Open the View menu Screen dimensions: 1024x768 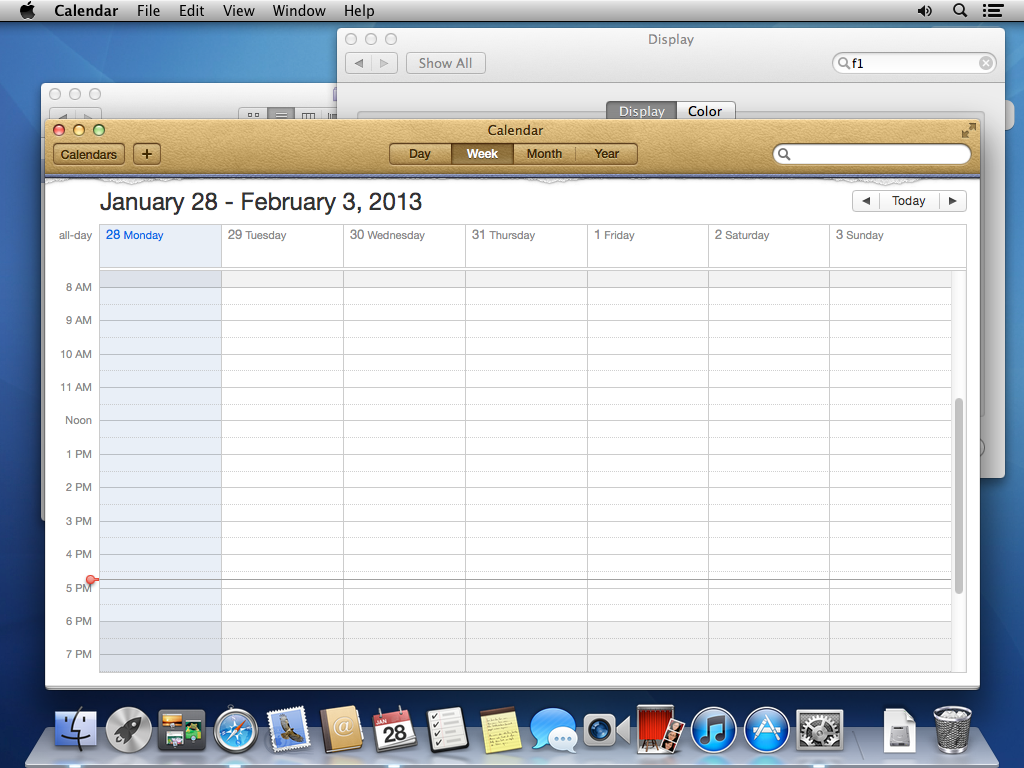click(238, 10)
